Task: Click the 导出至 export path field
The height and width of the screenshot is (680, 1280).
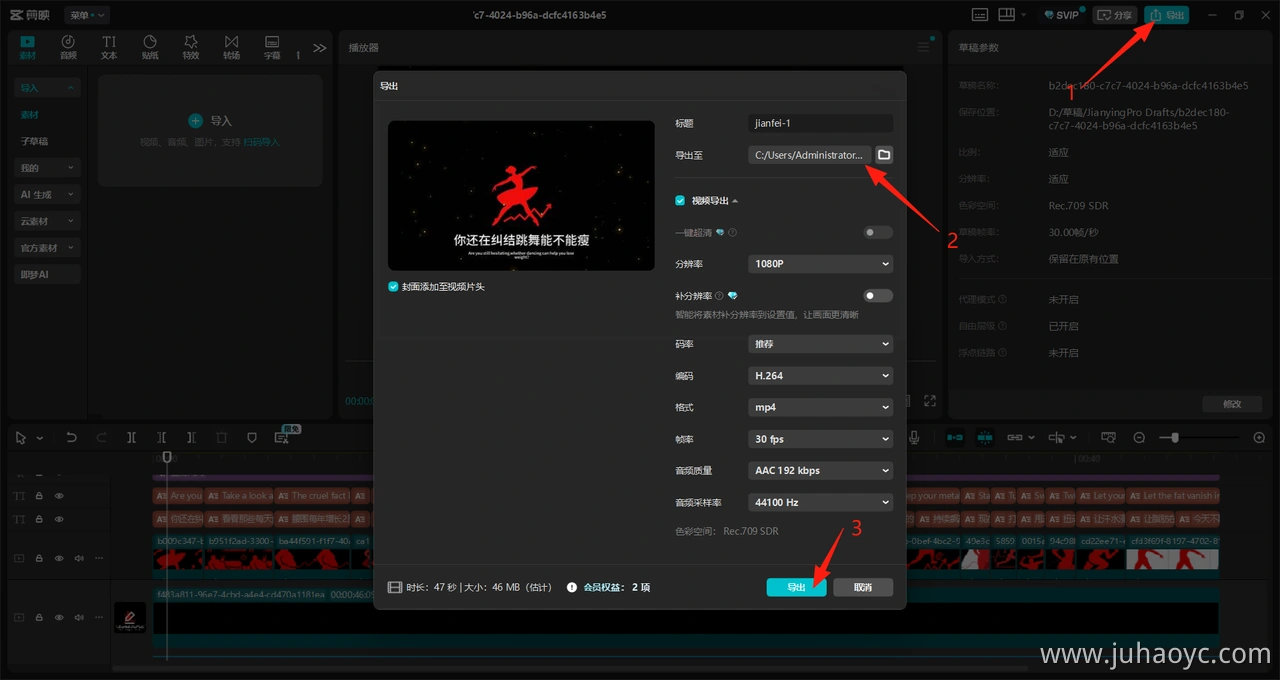Action: tap(810, 155)
